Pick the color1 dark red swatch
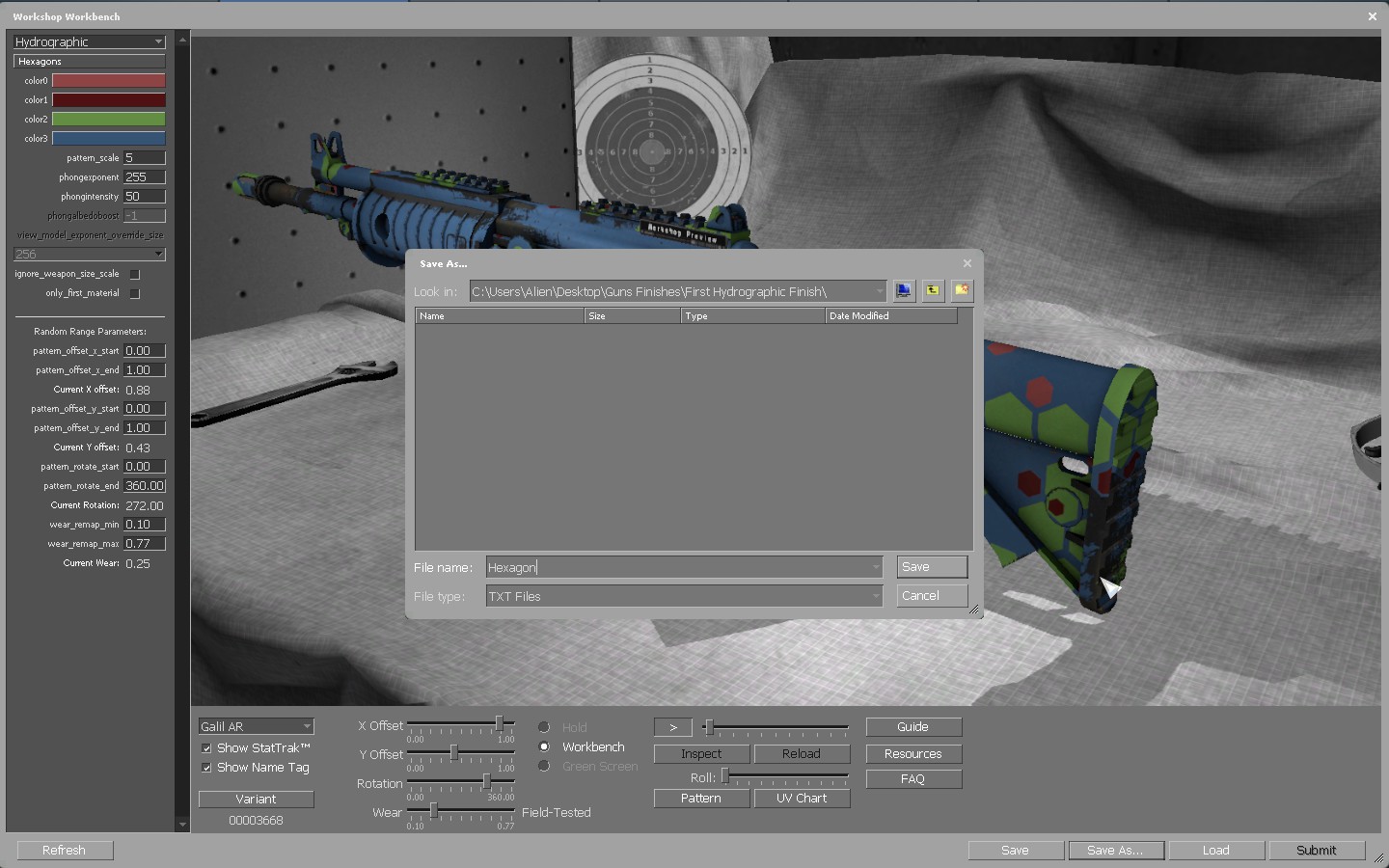1389x868 pixels. 108,100
